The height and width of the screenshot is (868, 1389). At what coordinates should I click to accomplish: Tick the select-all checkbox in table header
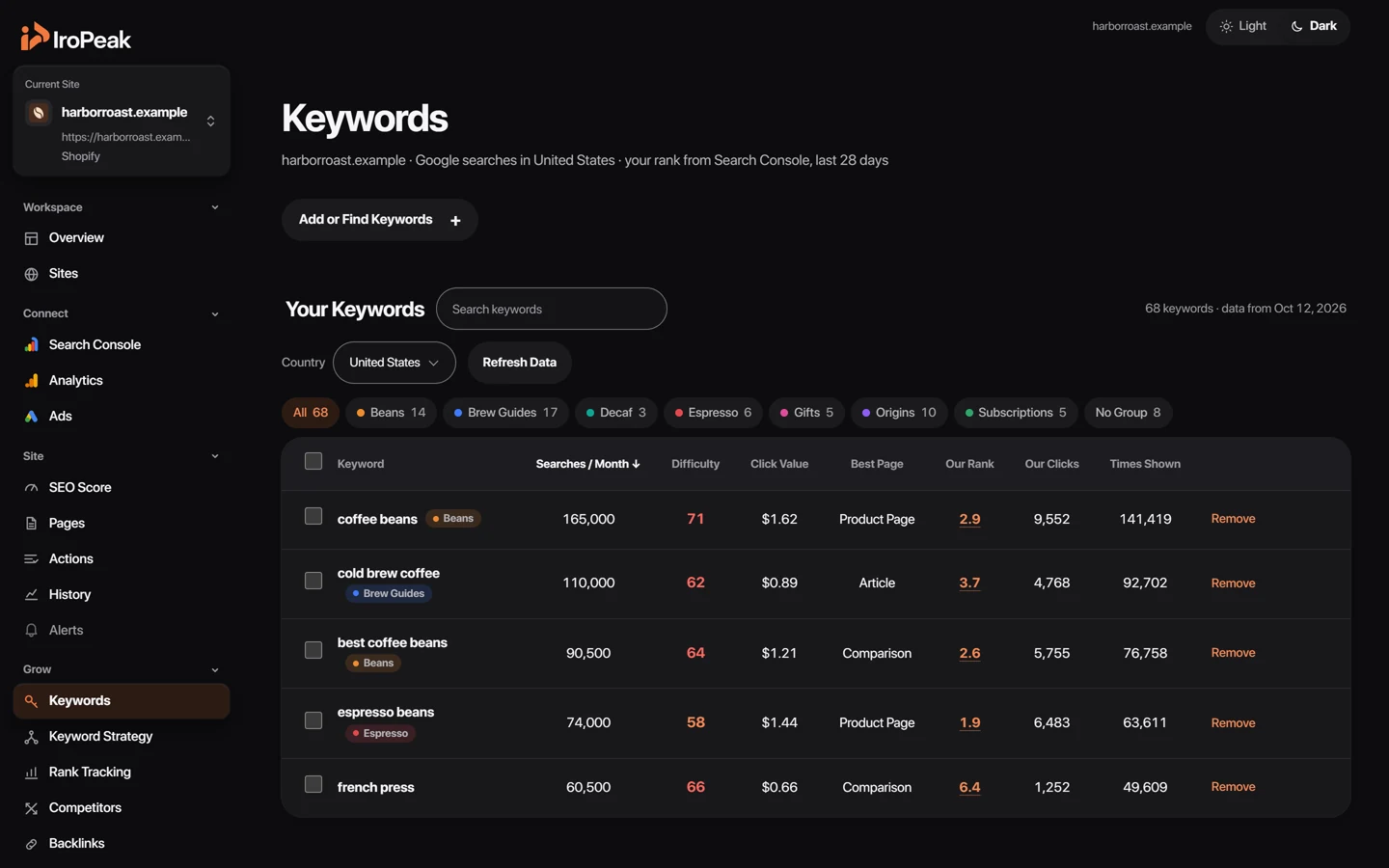(x=313, y=461)
